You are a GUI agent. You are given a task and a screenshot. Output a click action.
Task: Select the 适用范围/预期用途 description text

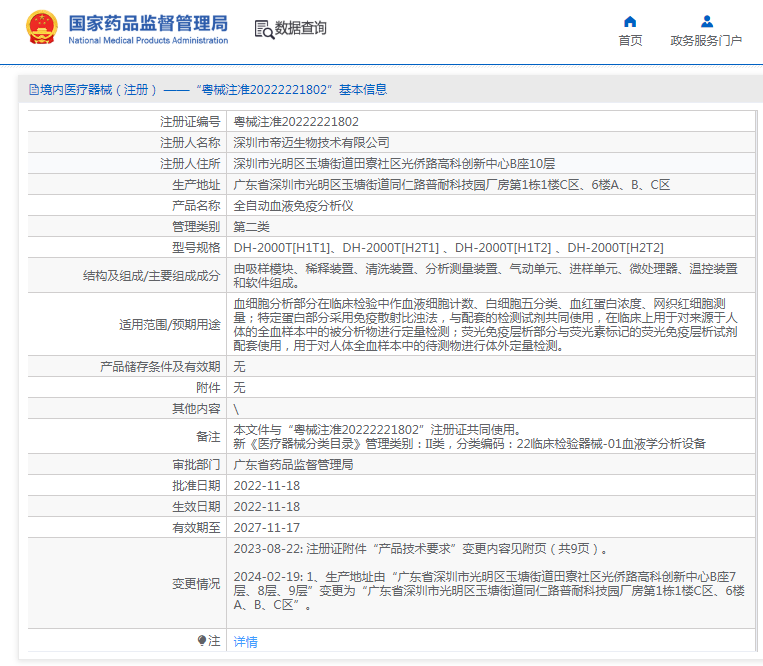click(x=486, y=324)
